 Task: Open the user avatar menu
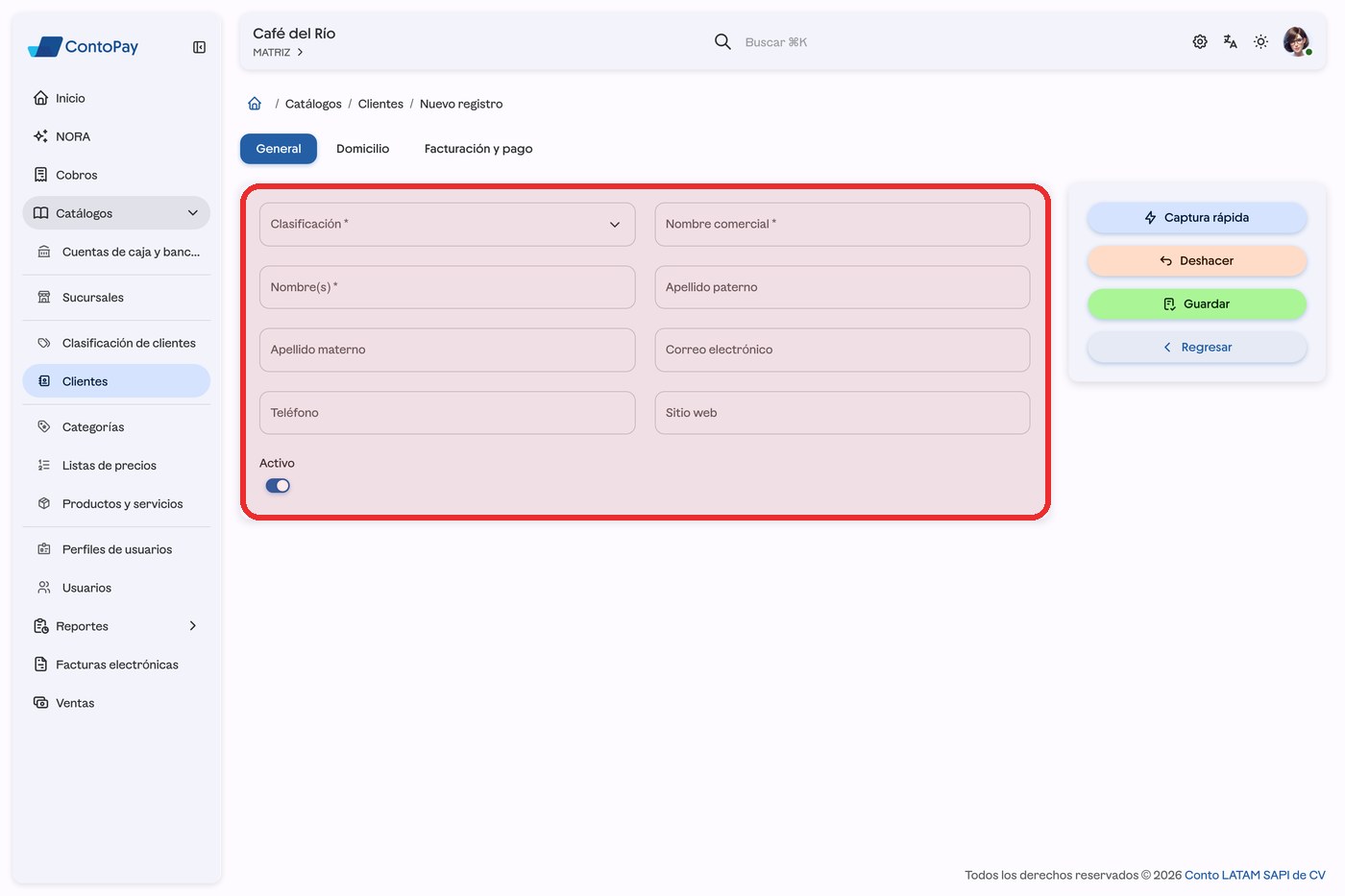pyautogui.click(x=1297, y=42)
